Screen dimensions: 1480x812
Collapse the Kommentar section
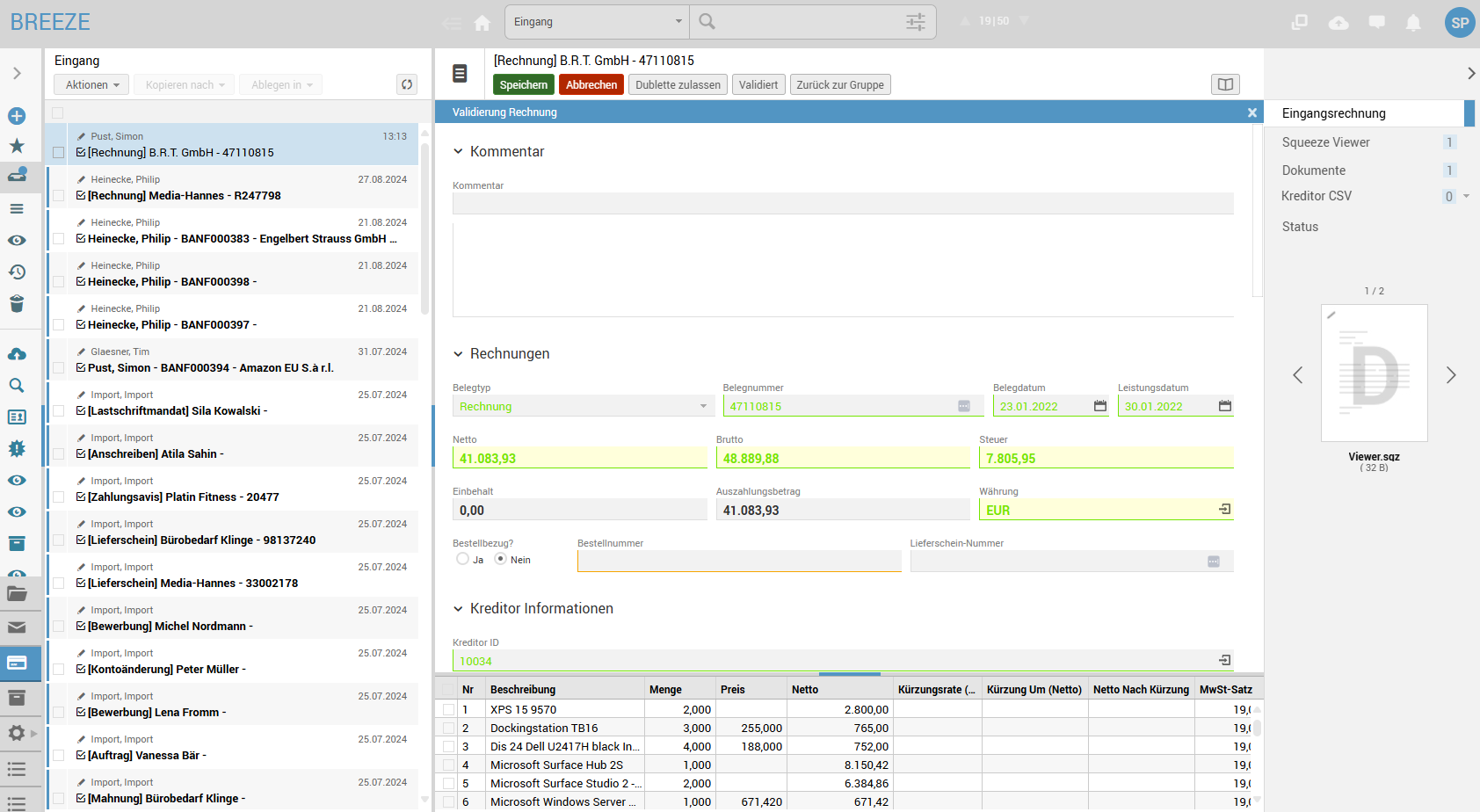click(458, 151)
